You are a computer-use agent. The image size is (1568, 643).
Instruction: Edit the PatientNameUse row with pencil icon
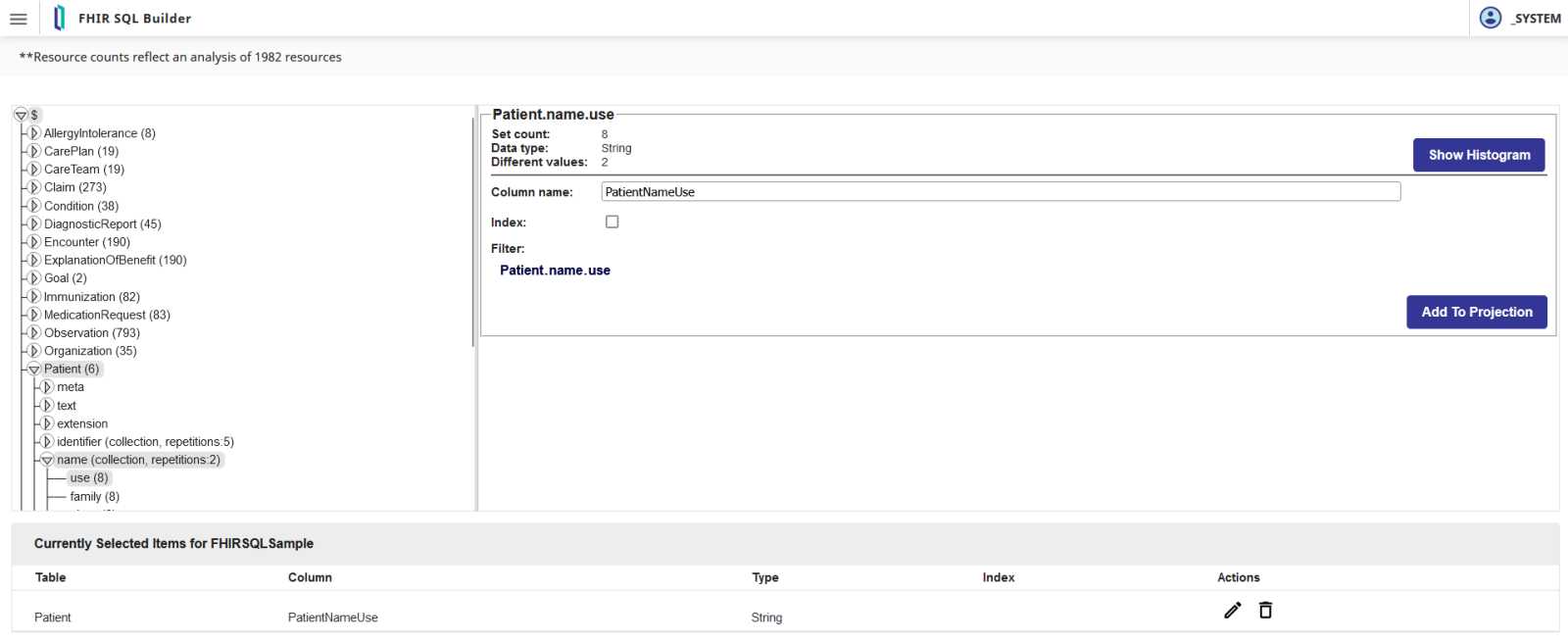tap(1232, 611)
